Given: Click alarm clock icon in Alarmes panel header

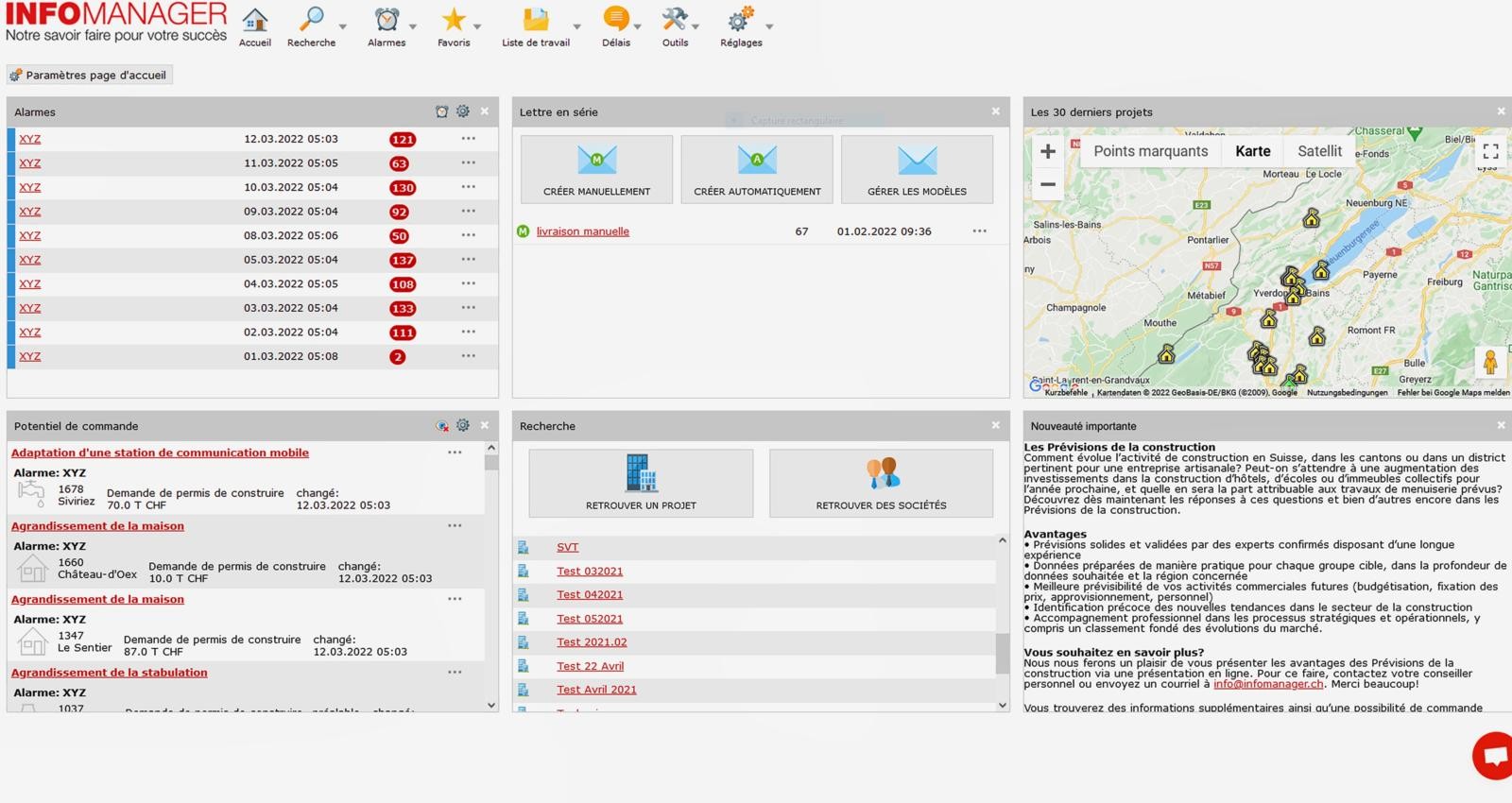Looking at the screenshot, I should click(x=441, y=111).
